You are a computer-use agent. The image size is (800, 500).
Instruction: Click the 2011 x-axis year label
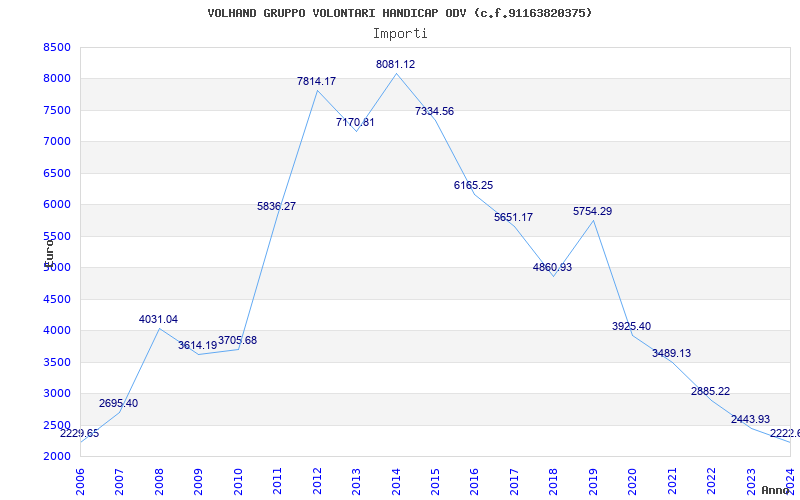pyautogui.click(x=278, y=482)
